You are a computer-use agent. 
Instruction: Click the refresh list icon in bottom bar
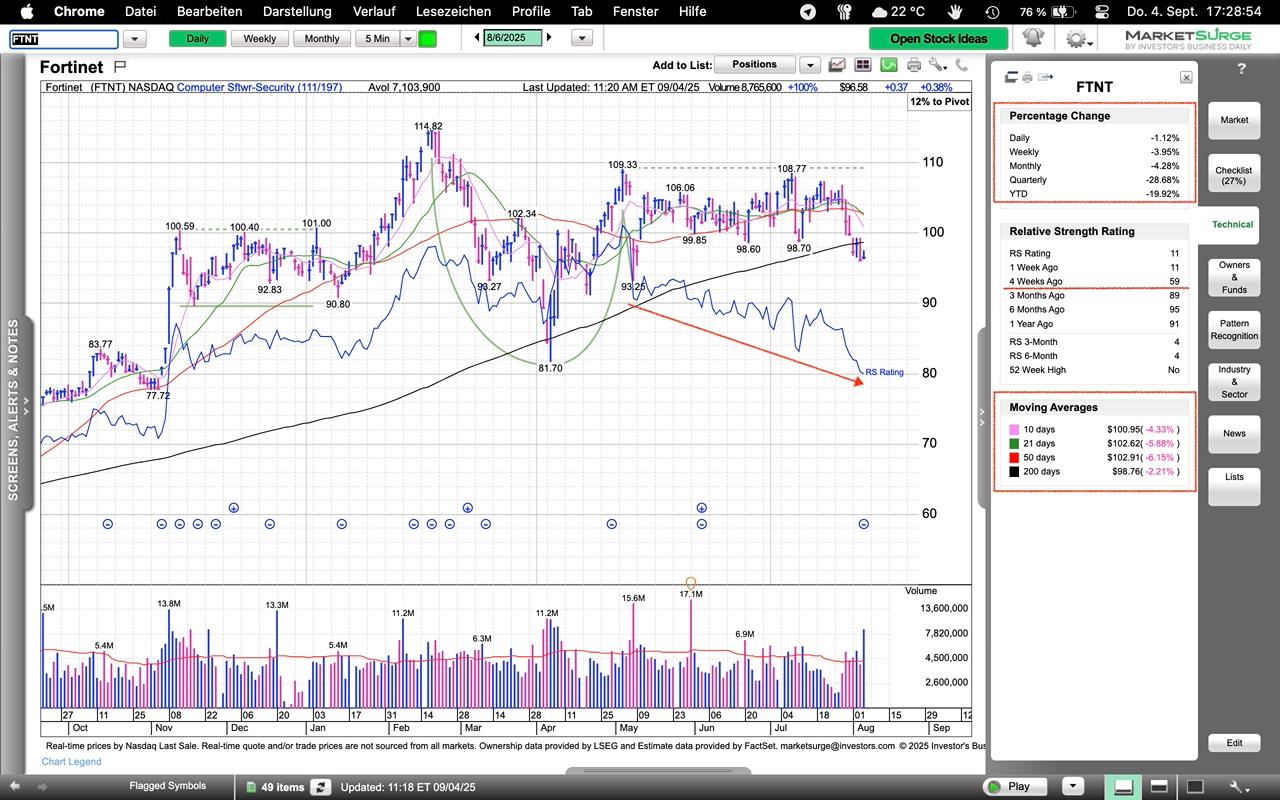(320, 787)
